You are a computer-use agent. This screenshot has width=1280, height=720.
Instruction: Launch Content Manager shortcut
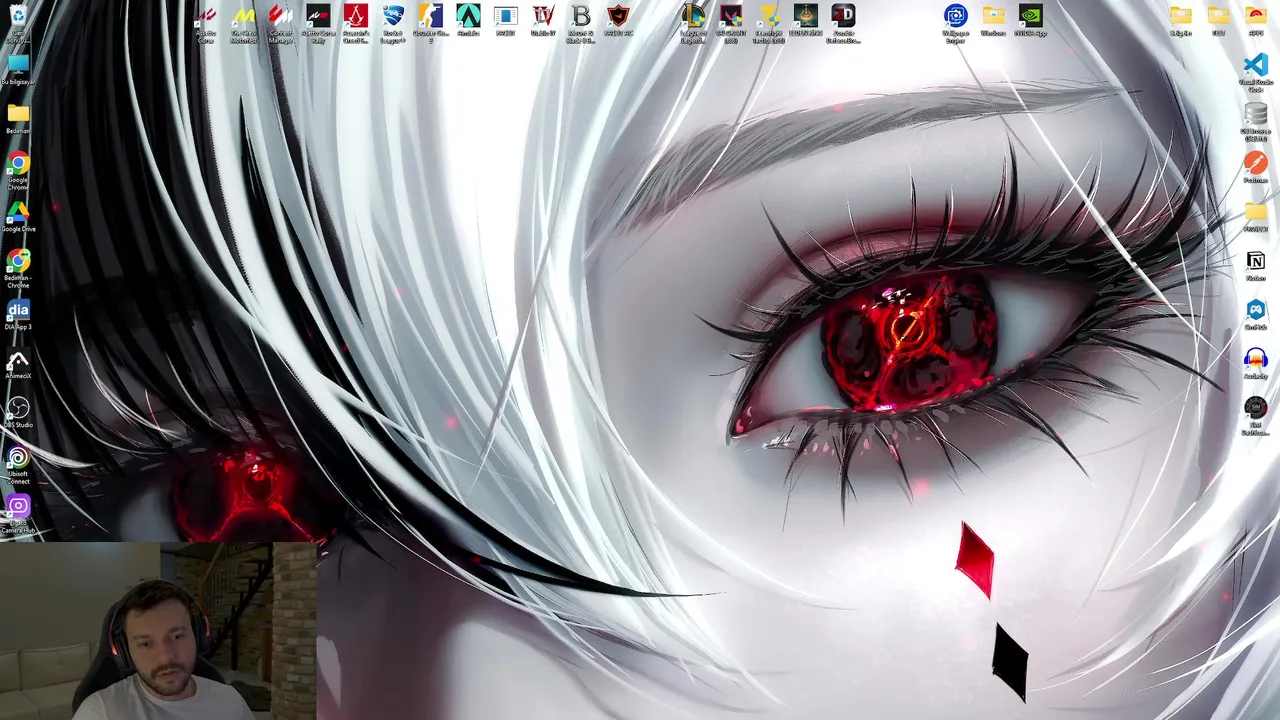click(281, 24)
